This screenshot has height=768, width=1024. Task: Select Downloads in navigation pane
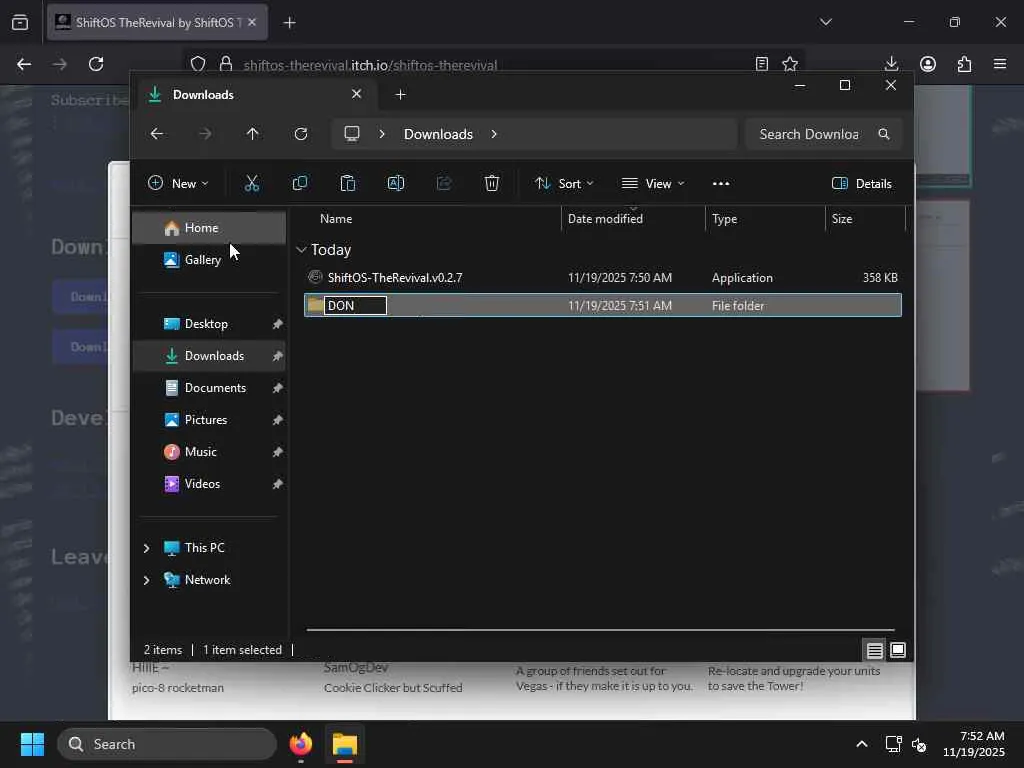(209, 356)
